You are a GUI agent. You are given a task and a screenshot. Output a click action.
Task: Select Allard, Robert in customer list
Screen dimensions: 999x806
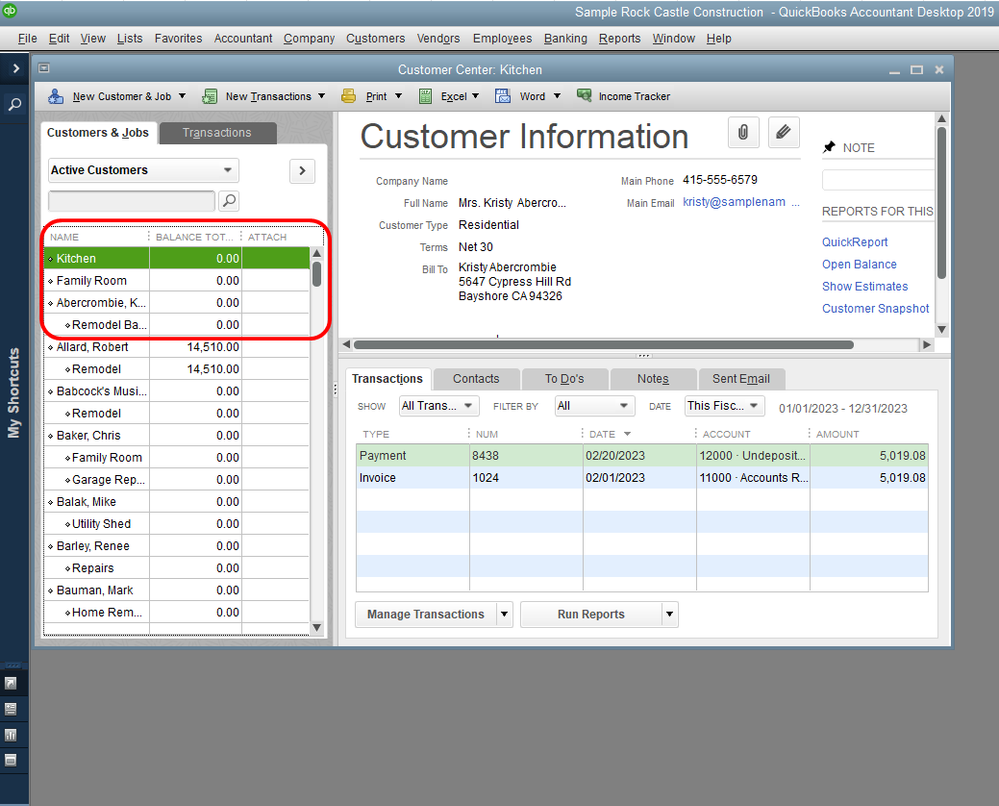pyautogui.click(x=92, y=347)
